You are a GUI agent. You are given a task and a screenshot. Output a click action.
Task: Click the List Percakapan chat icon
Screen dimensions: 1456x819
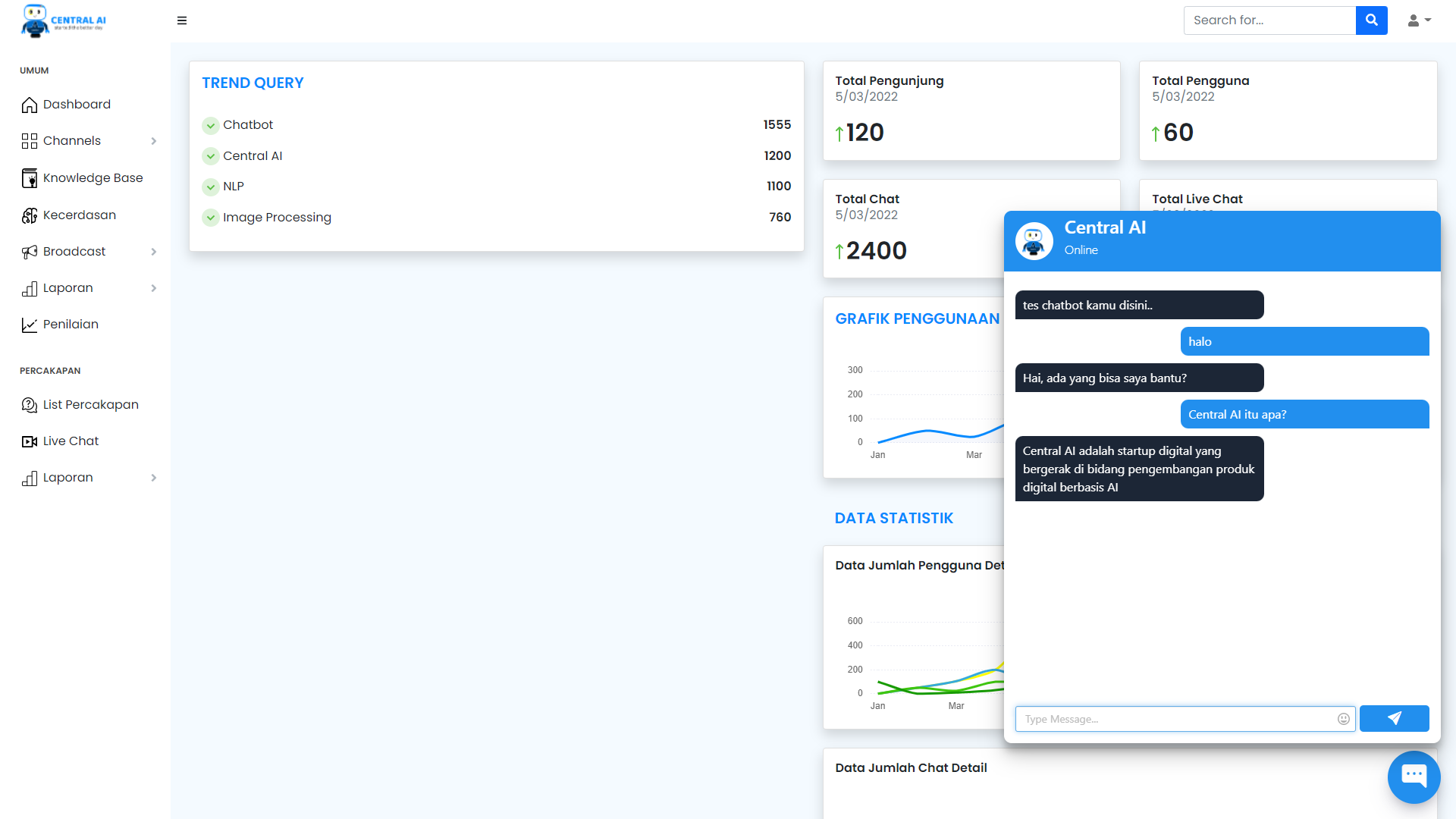click(x=30, y=405)
